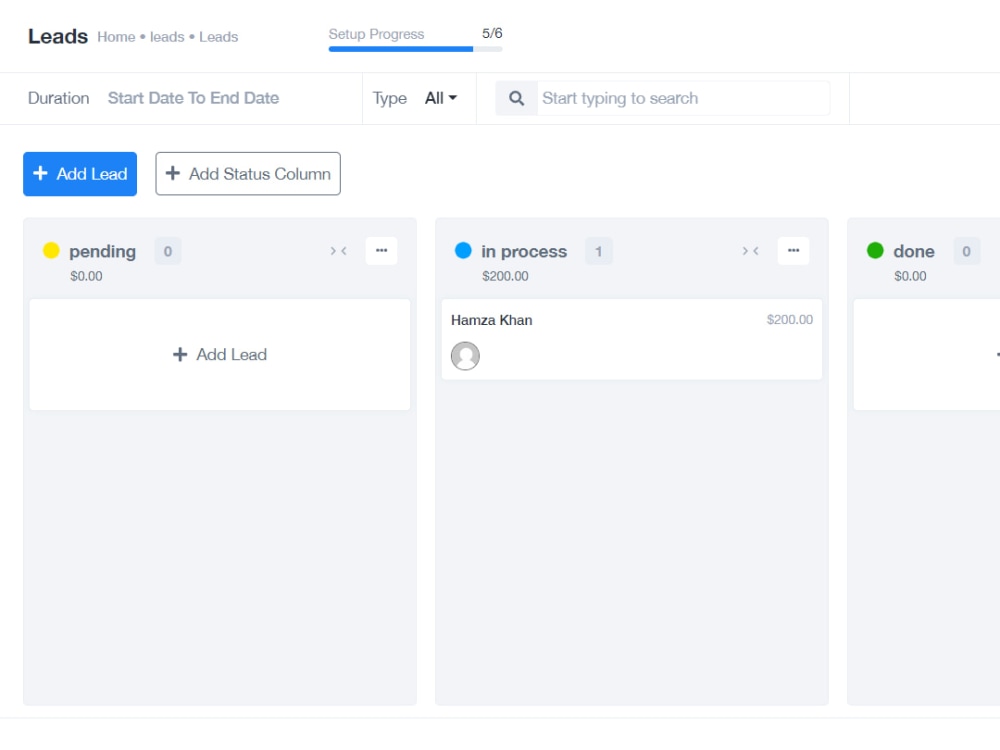The height and width of the screenshot is (750, 1000).
Task: Click the Setup Progress bar
Action: [415, 49]
